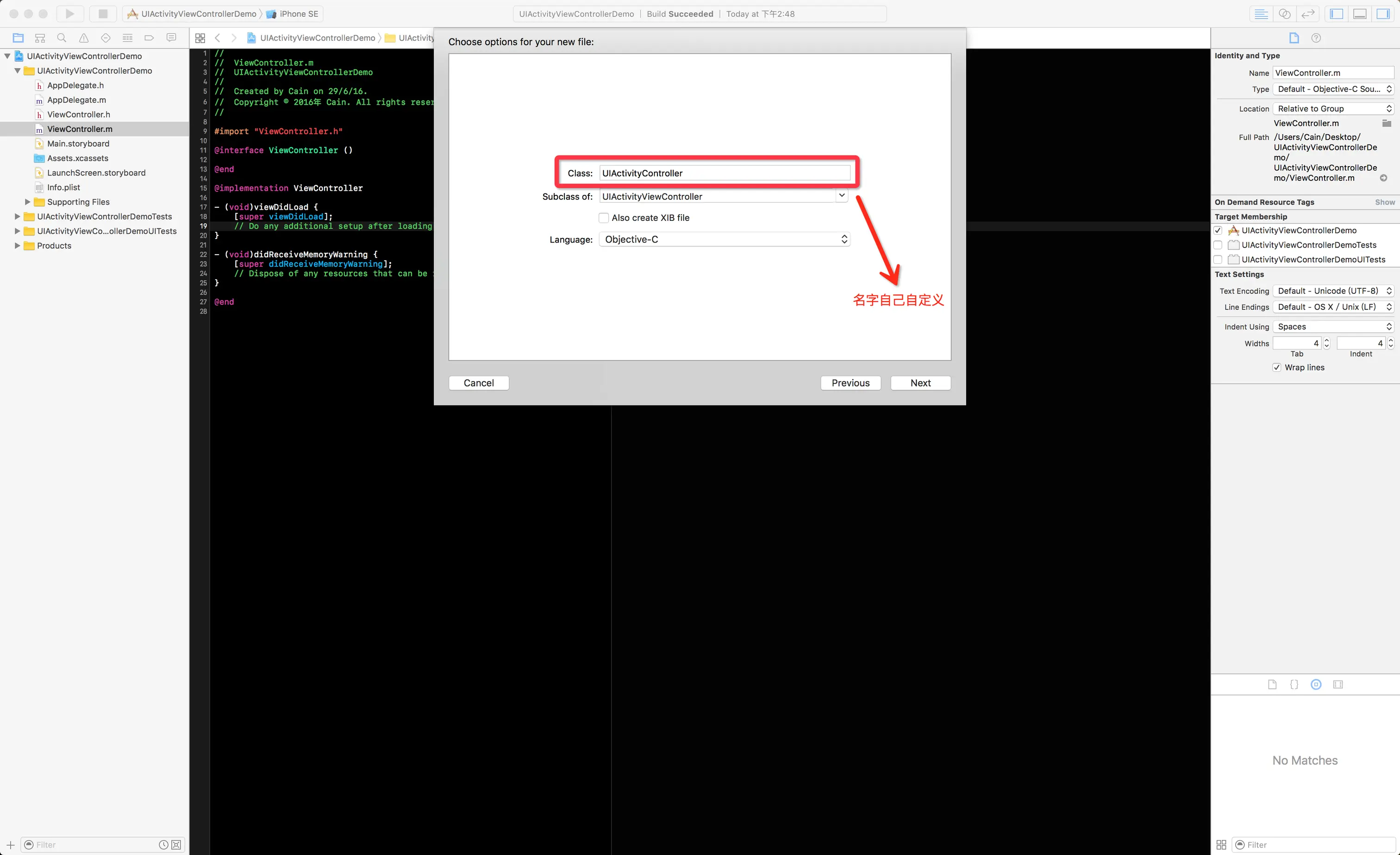Click the Stop button in toolbar
The height and width of the screenshot is (855, 1400).
tap(103, 13)
